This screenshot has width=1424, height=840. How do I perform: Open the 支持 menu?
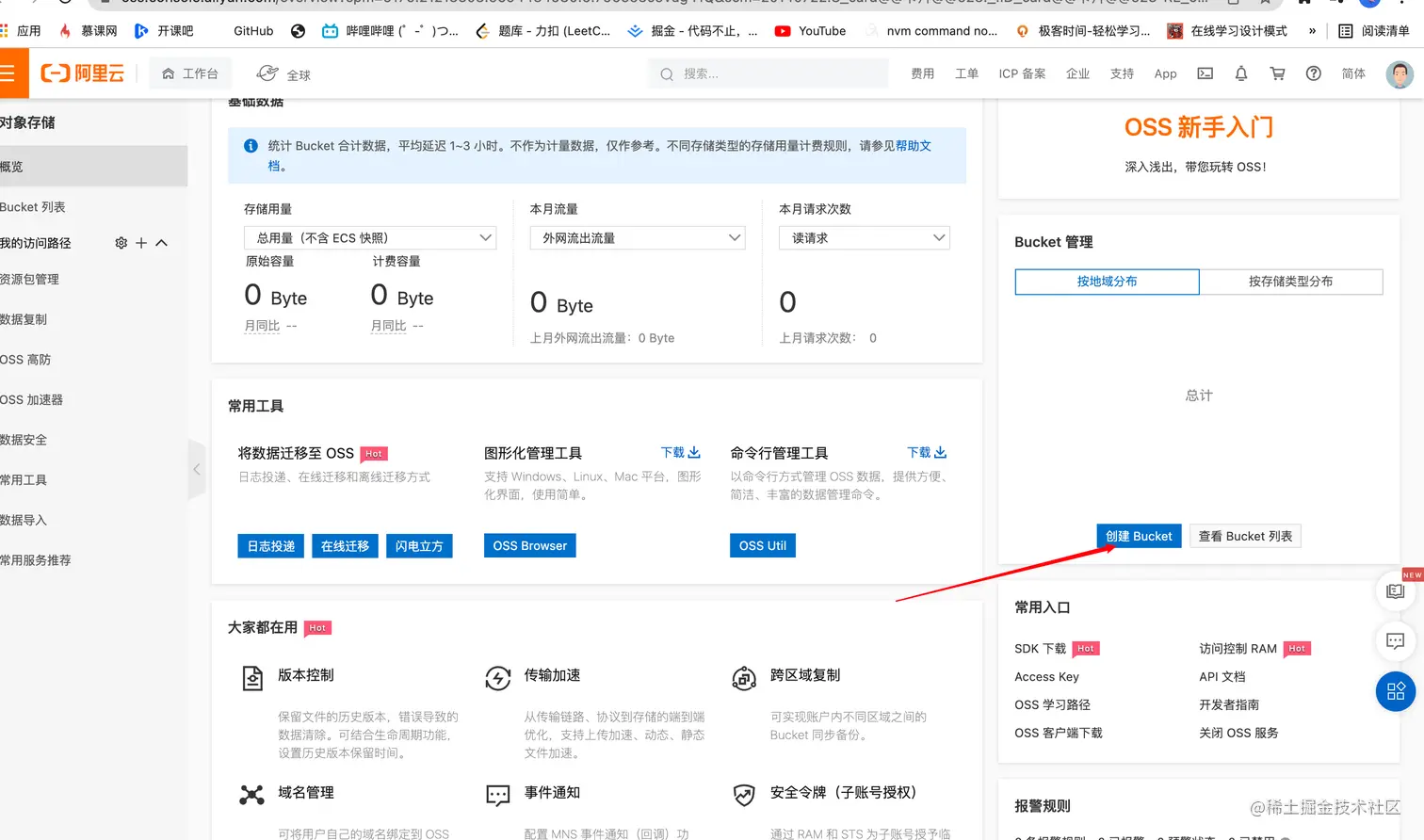point(1122,73)
